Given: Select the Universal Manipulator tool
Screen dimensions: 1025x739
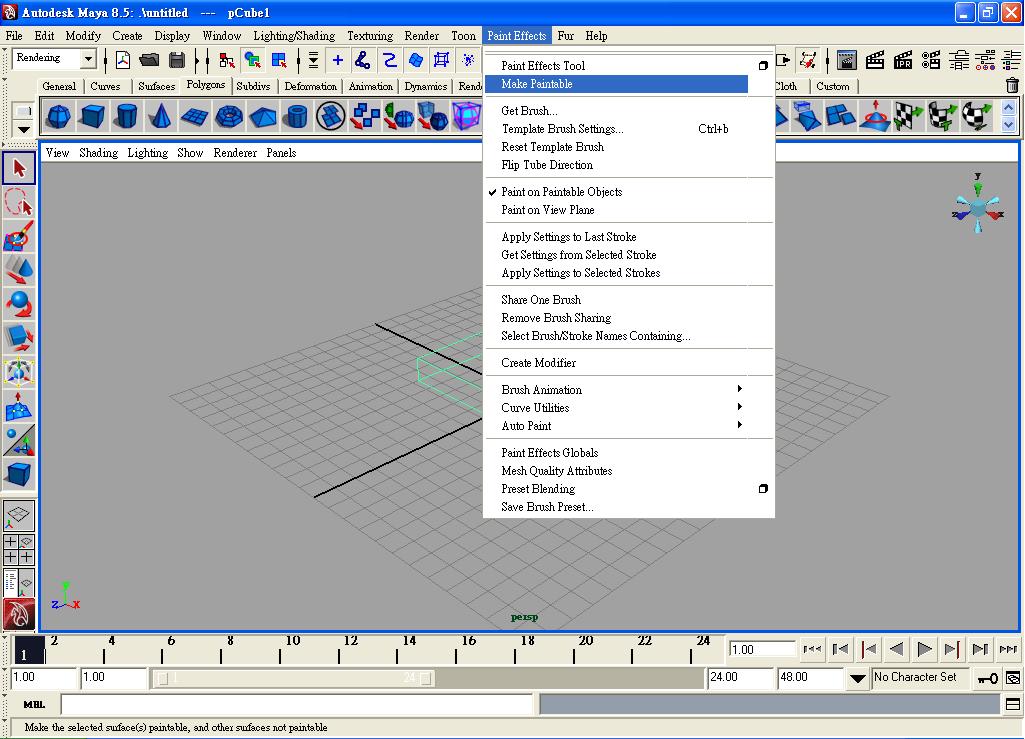Looking at the screenshot, I should (19, 371).
